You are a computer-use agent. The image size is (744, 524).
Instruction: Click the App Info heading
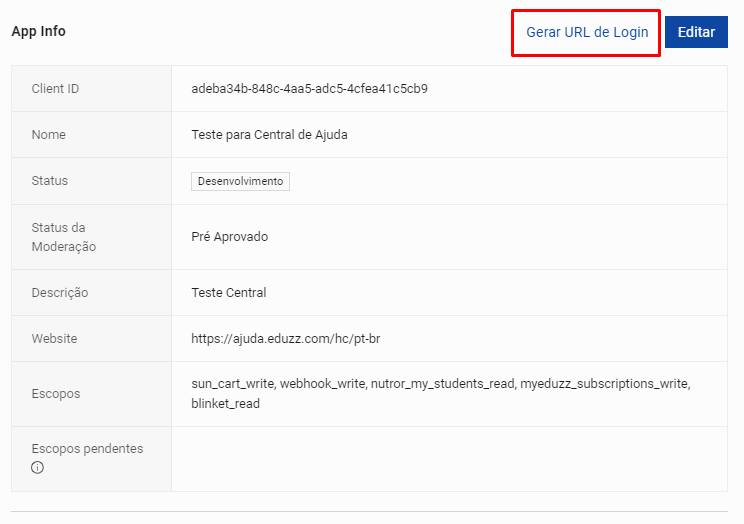(x=38, y=31)
